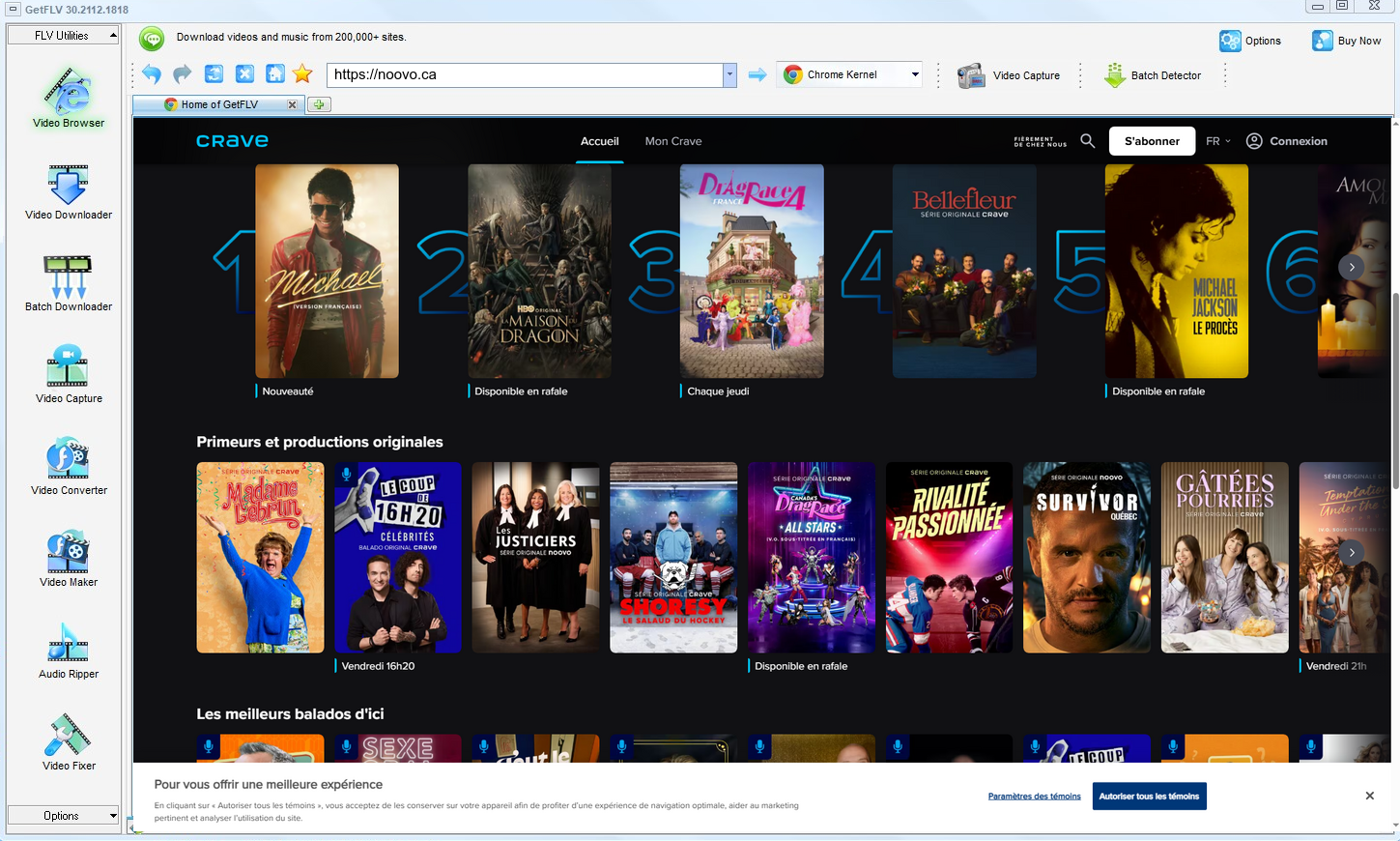1400x841 pixels.
Task: Open the Video Converter utility
Action: 69,466
